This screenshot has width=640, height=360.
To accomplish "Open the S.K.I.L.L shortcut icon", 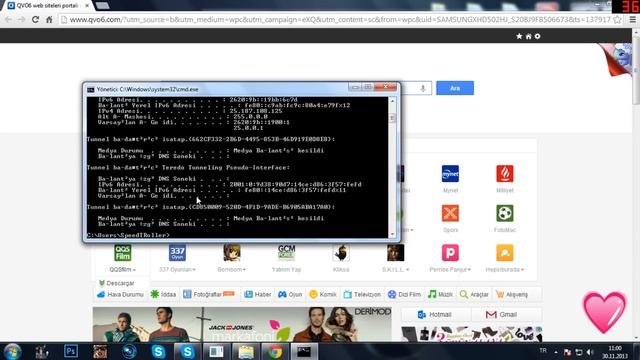I will pyautogui.click(x=396, y=253).
